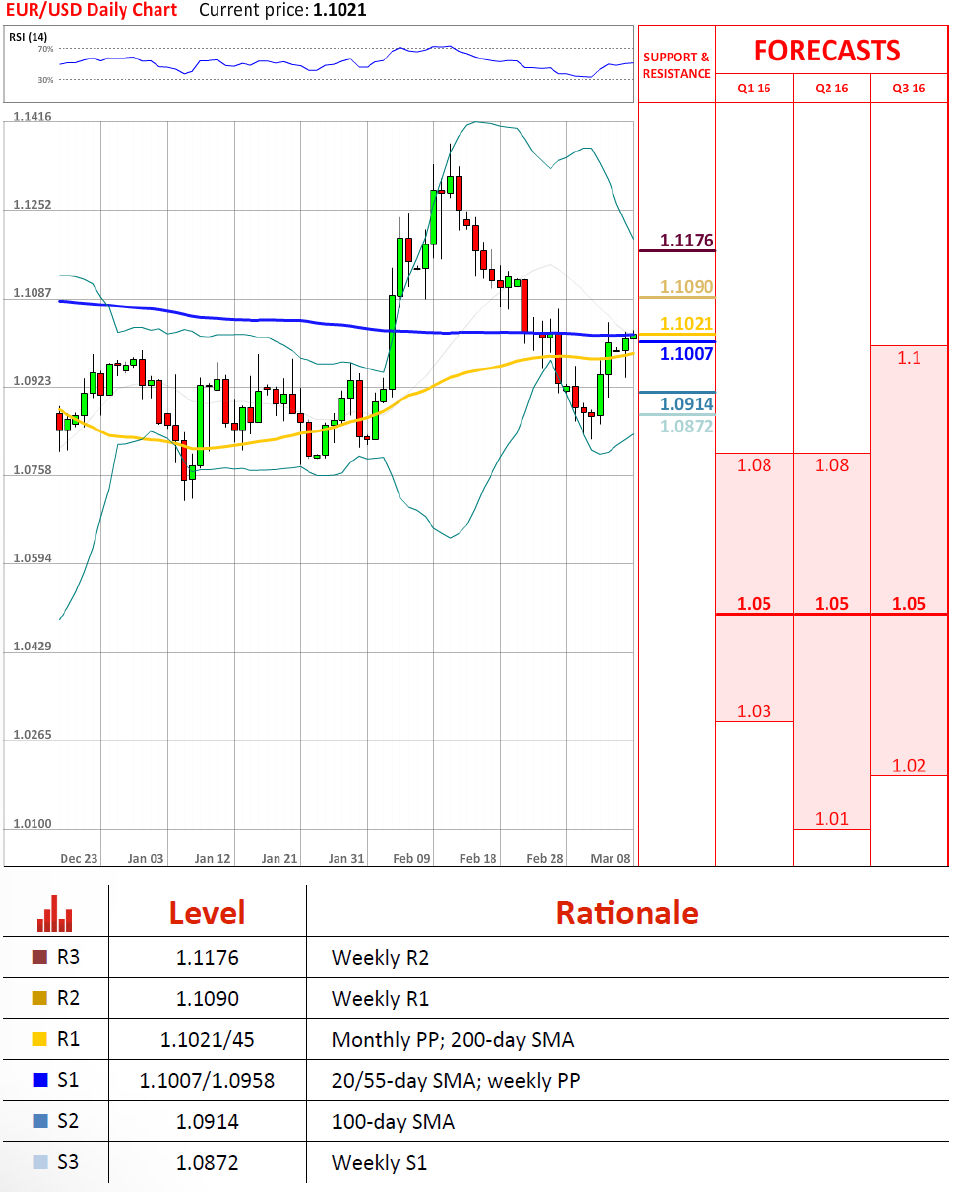Click the Dec 23 date axis label

tap(79, 858)
